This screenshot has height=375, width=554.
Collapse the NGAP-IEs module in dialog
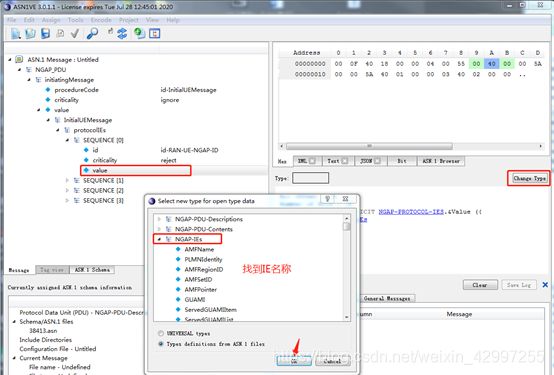(x=159, y=239)
